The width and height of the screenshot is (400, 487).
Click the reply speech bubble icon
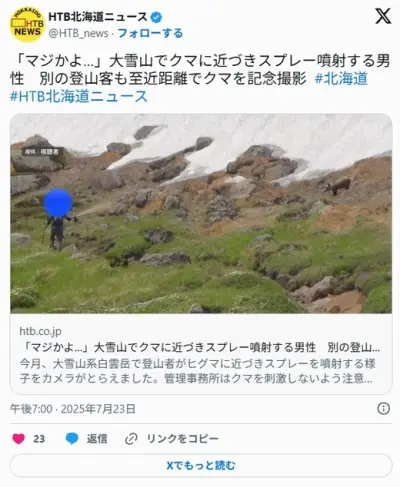pos(72,439)
